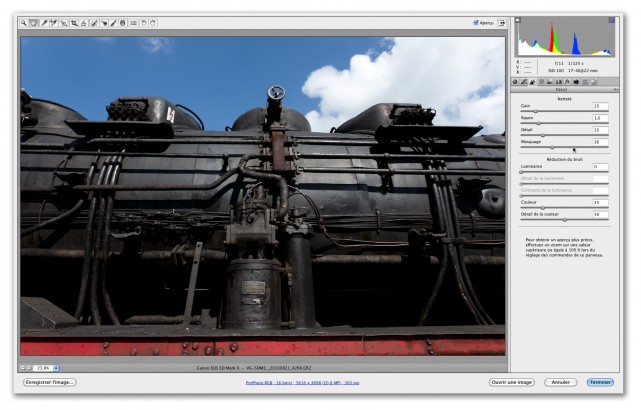Open the Snapshots panel tab
This screenshot has width=641, height=410.
[x=593, y=82]
